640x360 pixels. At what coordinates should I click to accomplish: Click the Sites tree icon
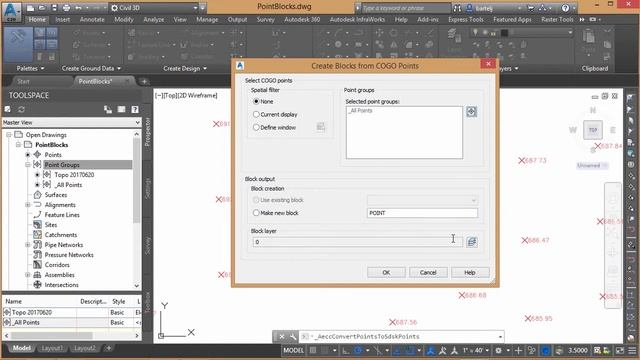click(38, 224)
